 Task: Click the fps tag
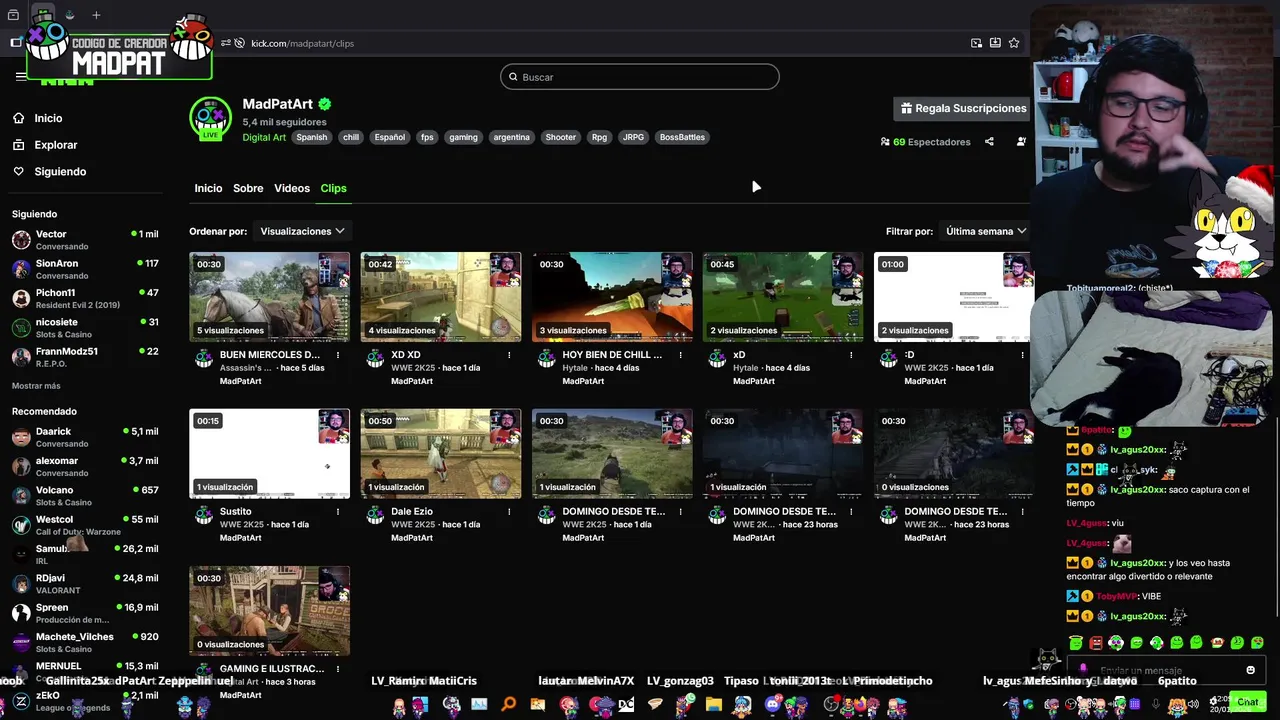[x=427, y=137]
